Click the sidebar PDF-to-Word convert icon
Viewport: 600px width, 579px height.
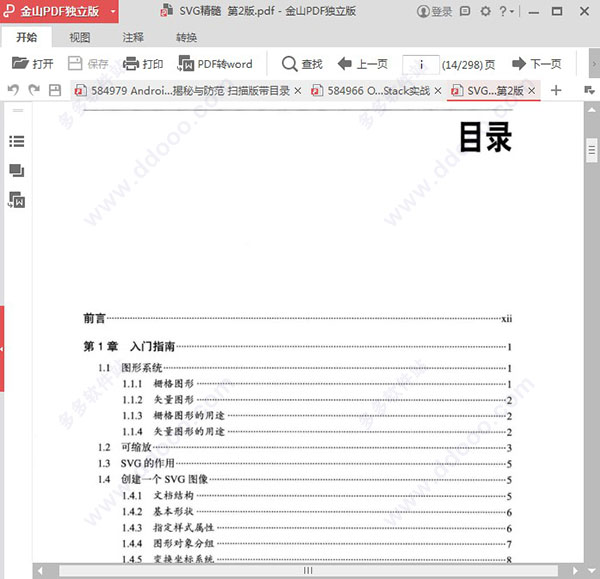(x=17, y=200)
